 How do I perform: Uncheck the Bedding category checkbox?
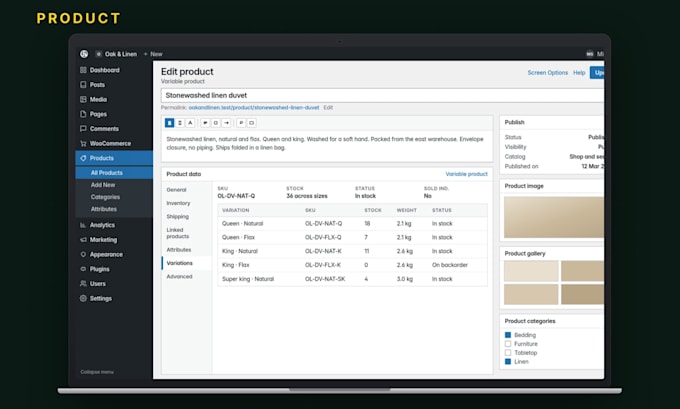click(508, 335)
